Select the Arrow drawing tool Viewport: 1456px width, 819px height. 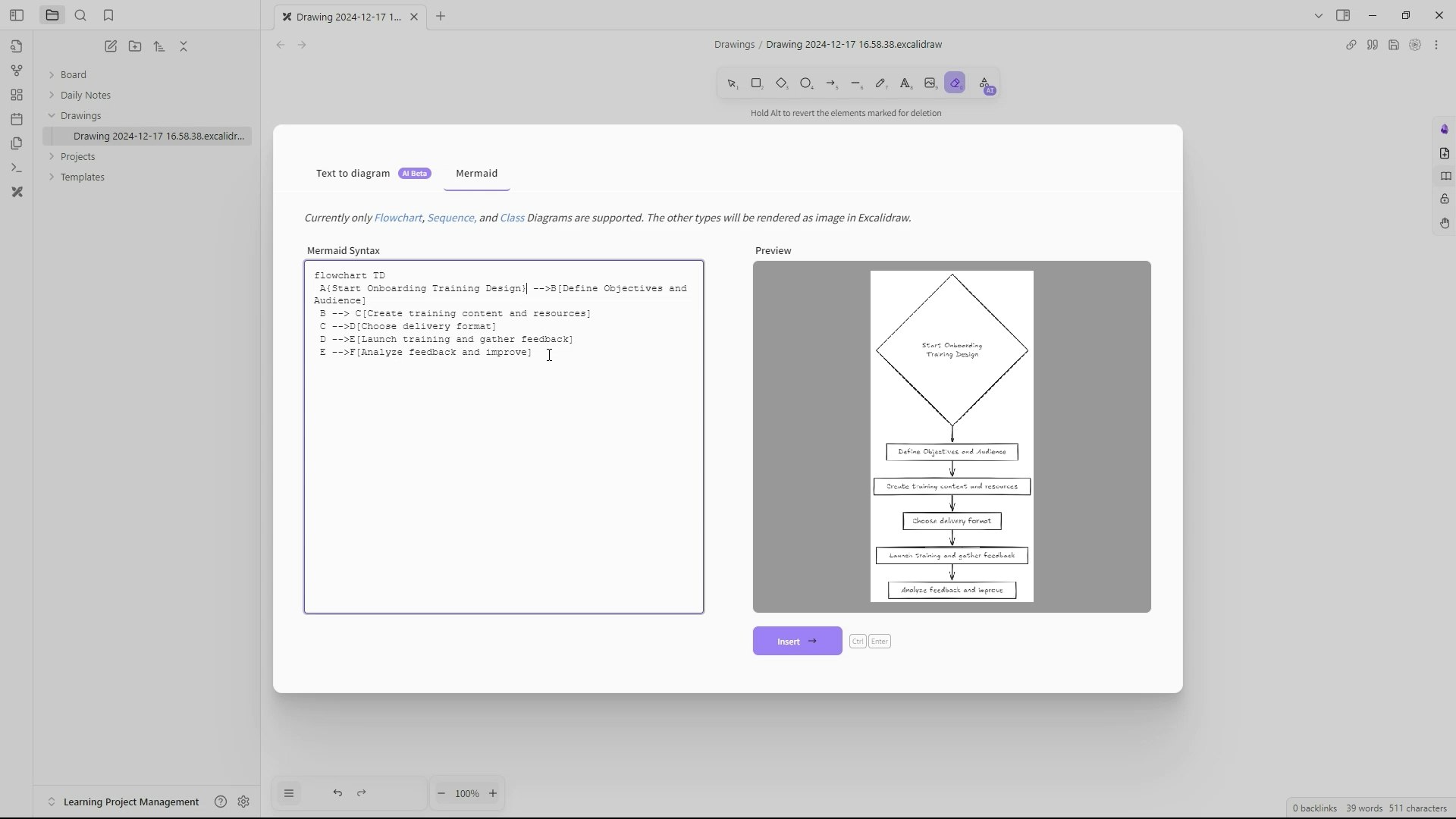(831, 83)
